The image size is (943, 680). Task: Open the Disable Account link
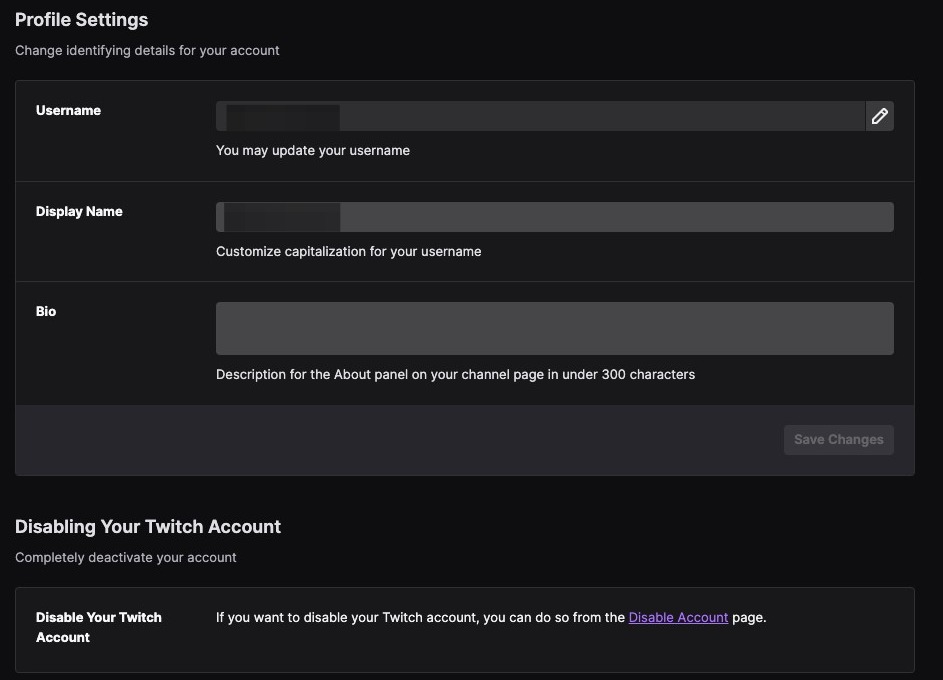678,618
